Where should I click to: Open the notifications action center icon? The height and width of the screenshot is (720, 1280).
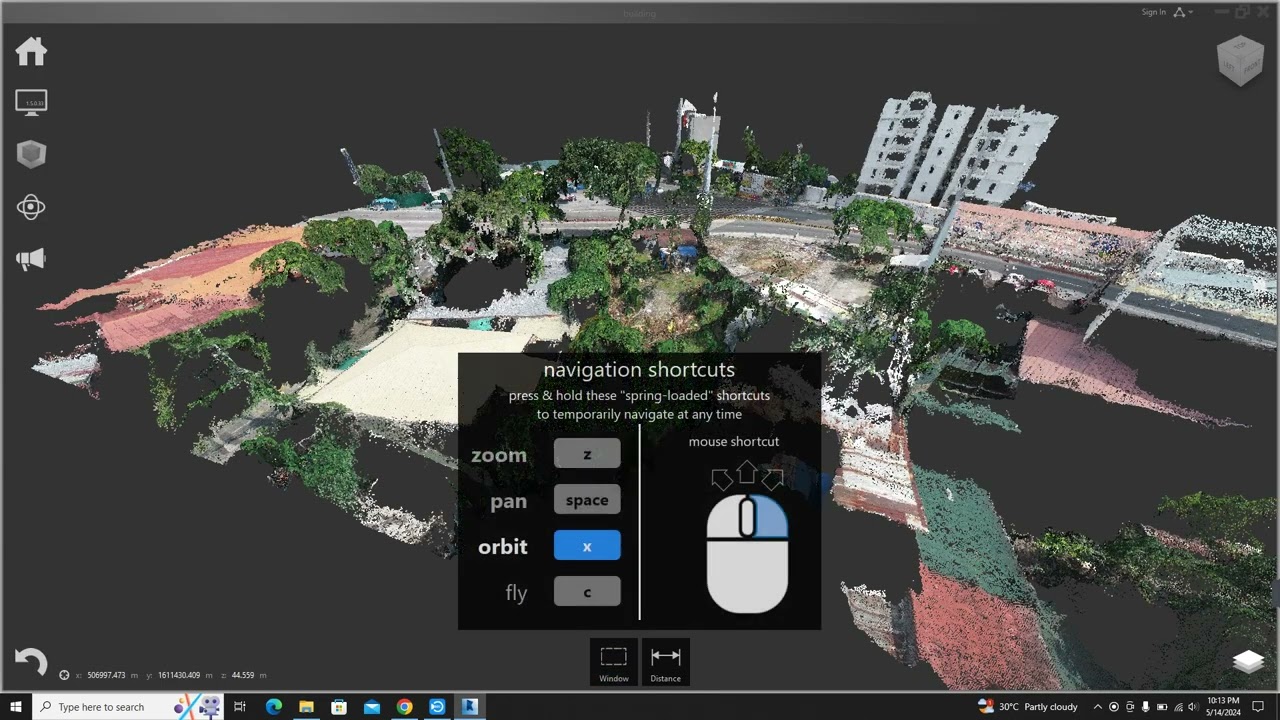point(1260,707)
